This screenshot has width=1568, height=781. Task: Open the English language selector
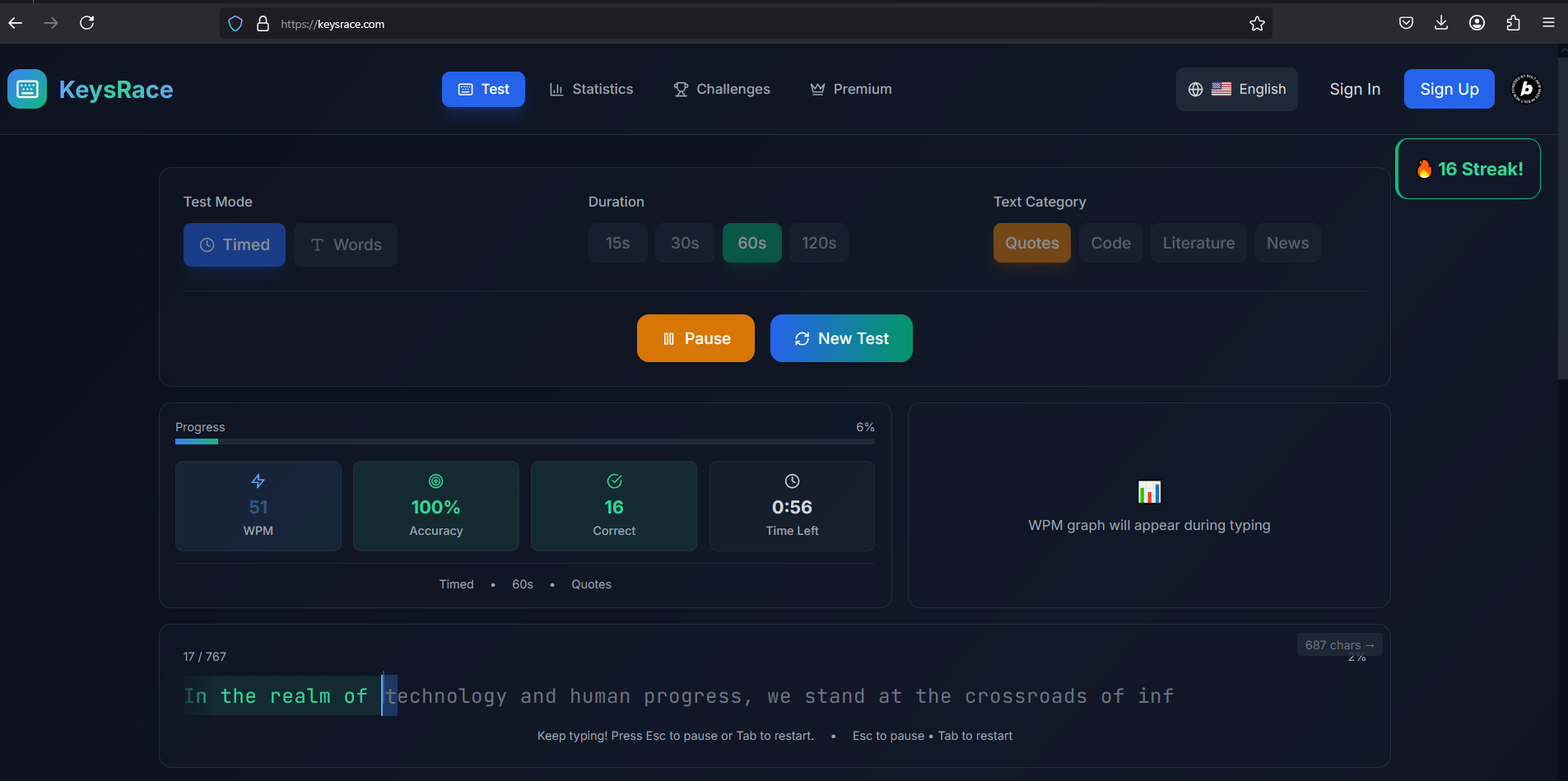1236,89
